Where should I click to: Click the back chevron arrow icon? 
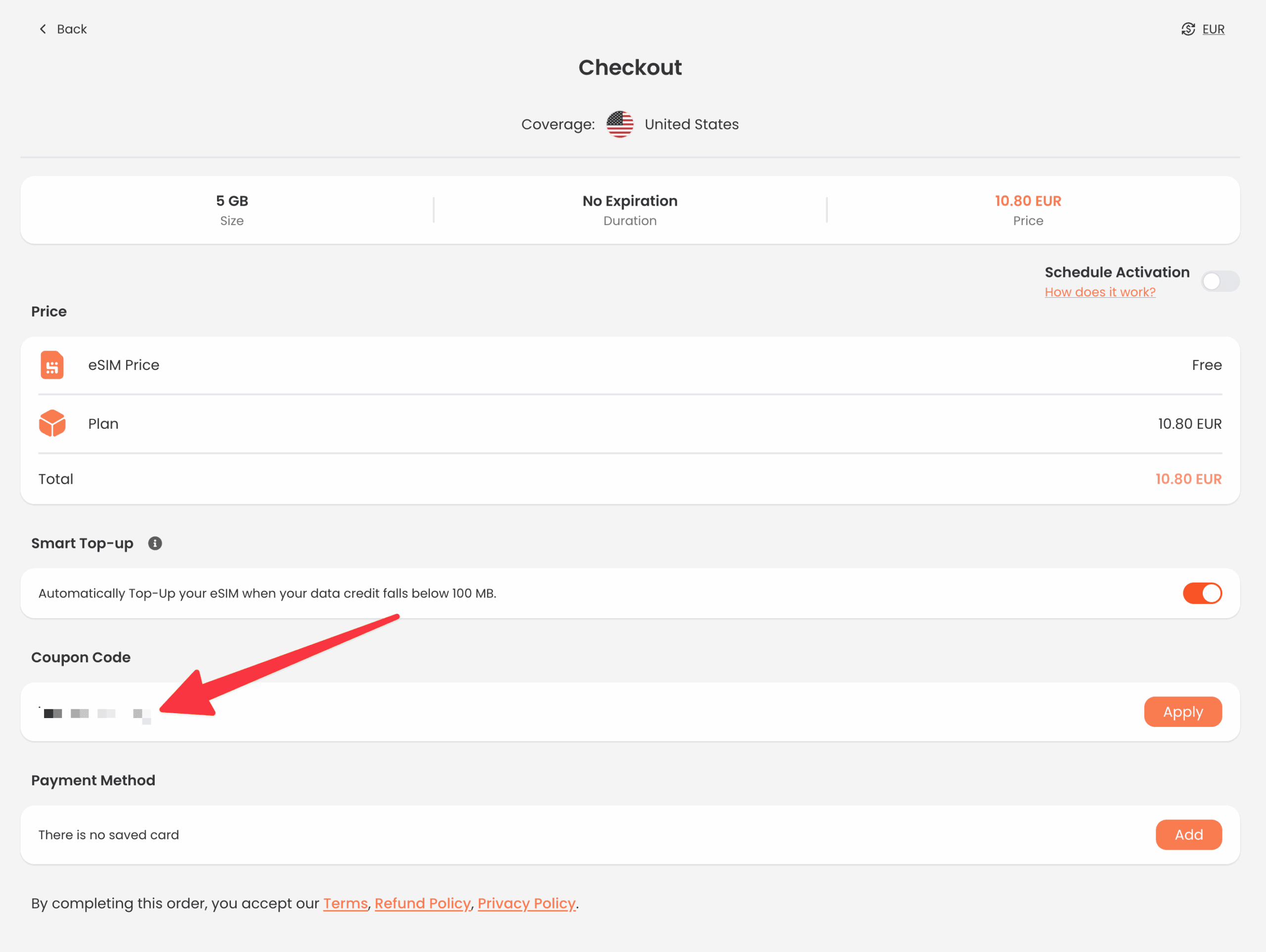coord(43,29)
